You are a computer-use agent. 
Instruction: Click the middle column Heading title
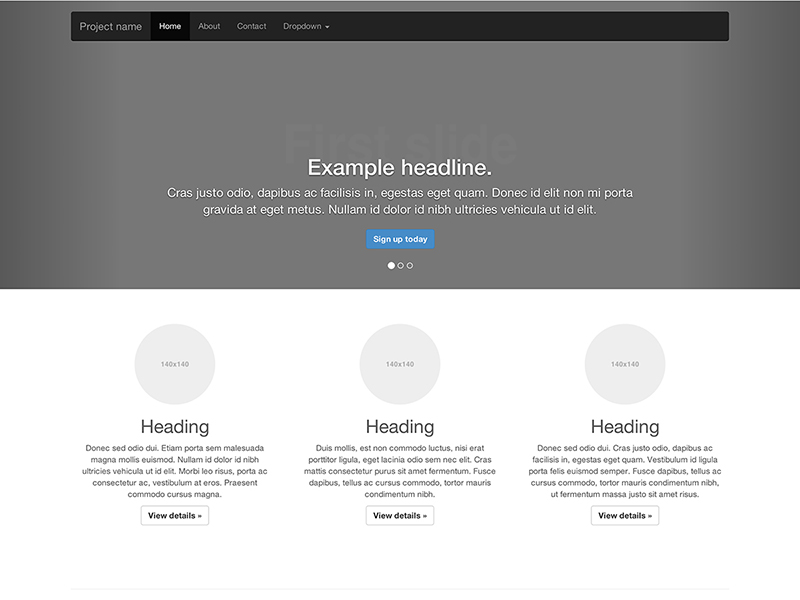(400, 426)
